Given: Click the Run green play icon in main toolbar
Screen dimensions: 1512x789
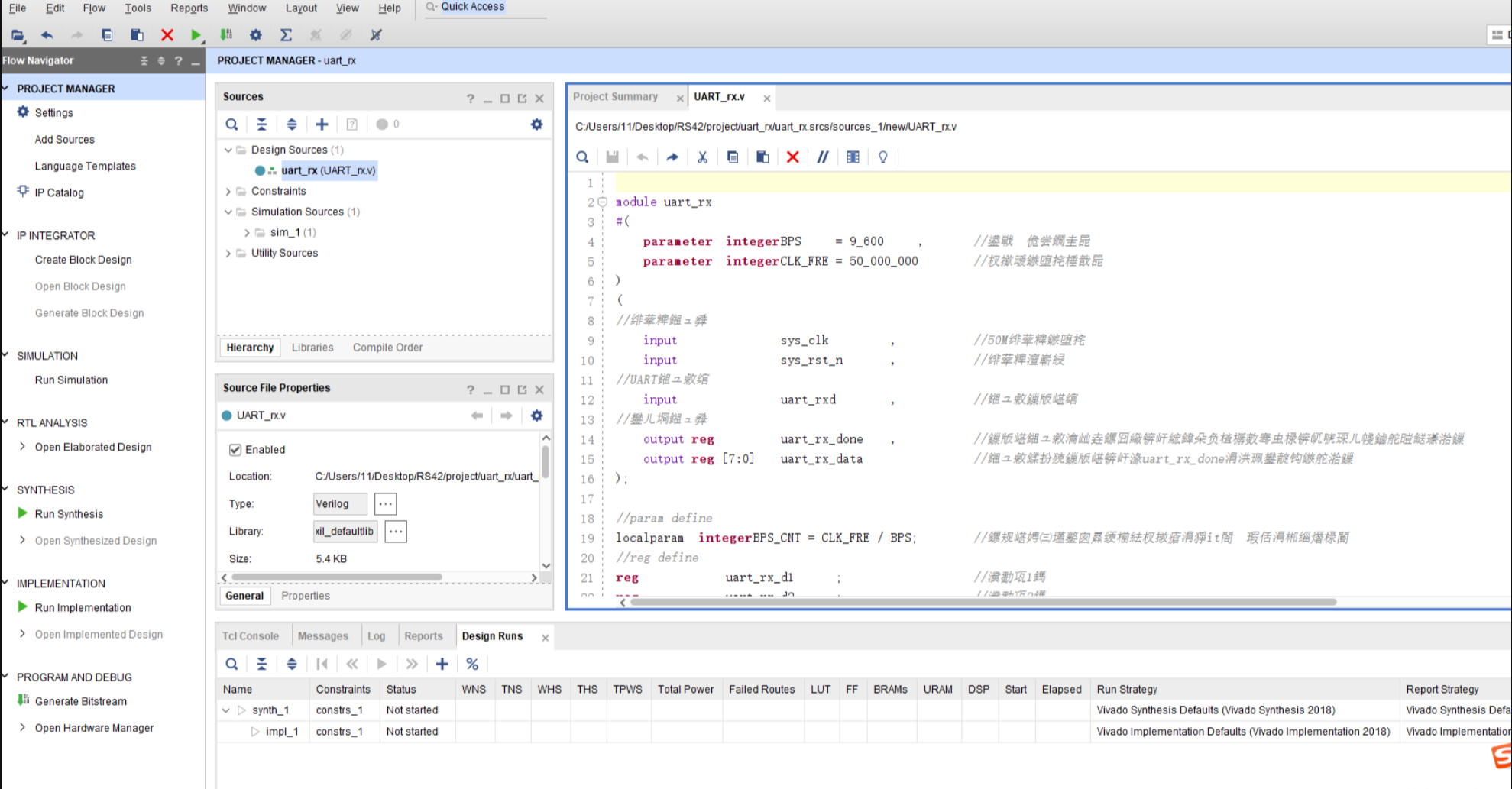Looking at the screenshot, I should click(196, 35).
